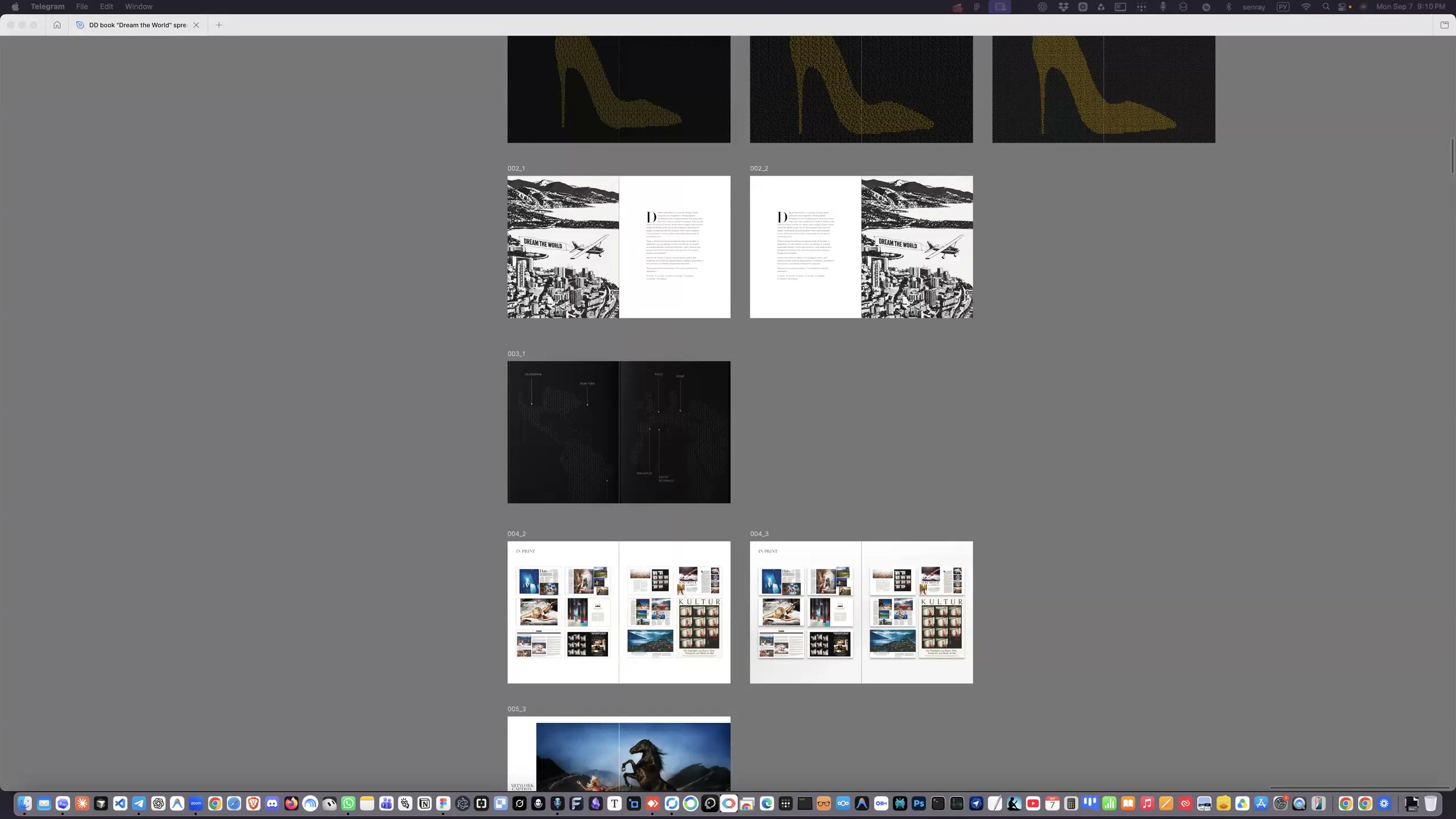
Task: Open the date and time in the menu bar
Action: point(1410,7)
